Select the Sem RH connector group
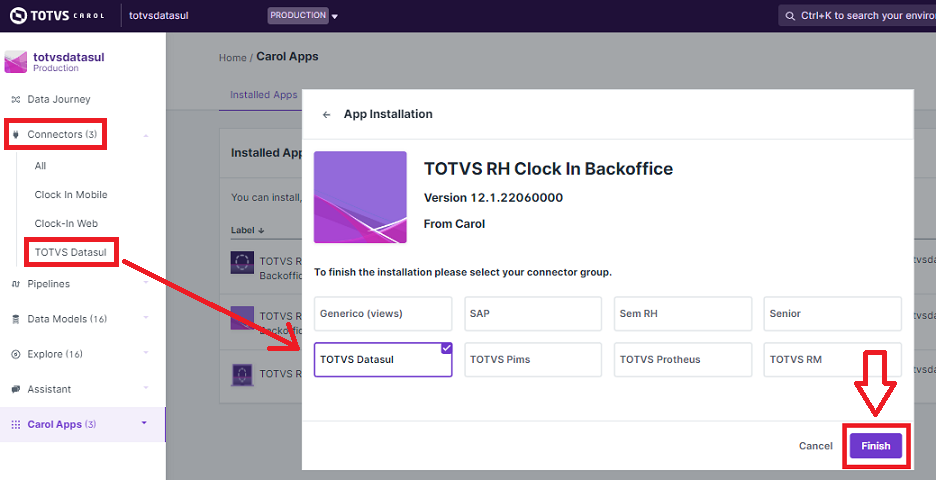Screen dimensions: 936x480 click(x=683, y=313)
